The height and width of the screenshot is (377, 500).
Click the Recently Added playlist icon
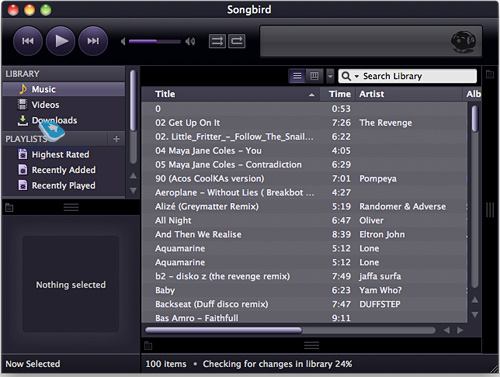23,170
